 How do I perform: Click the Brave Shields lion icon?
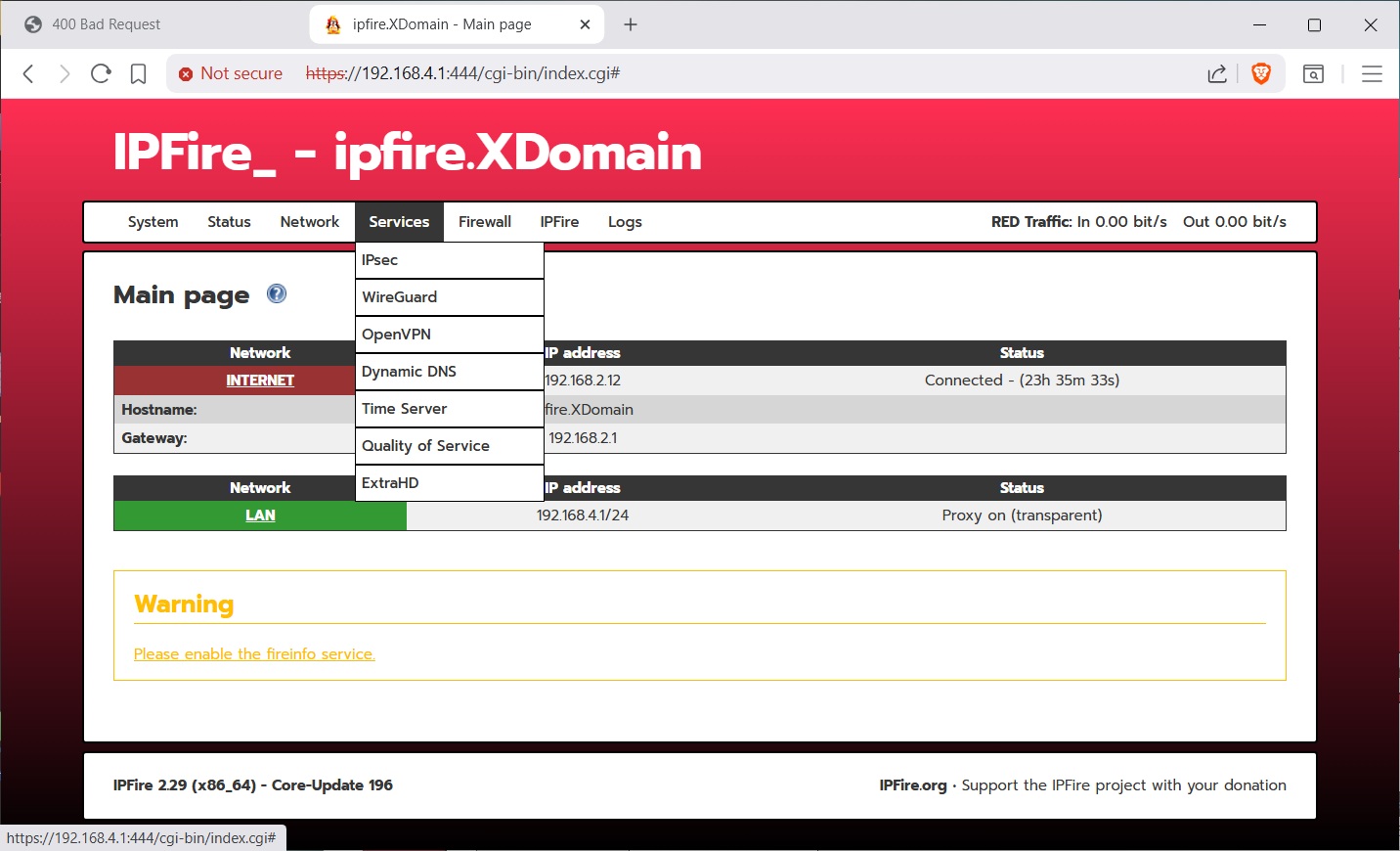(1261, 73)
